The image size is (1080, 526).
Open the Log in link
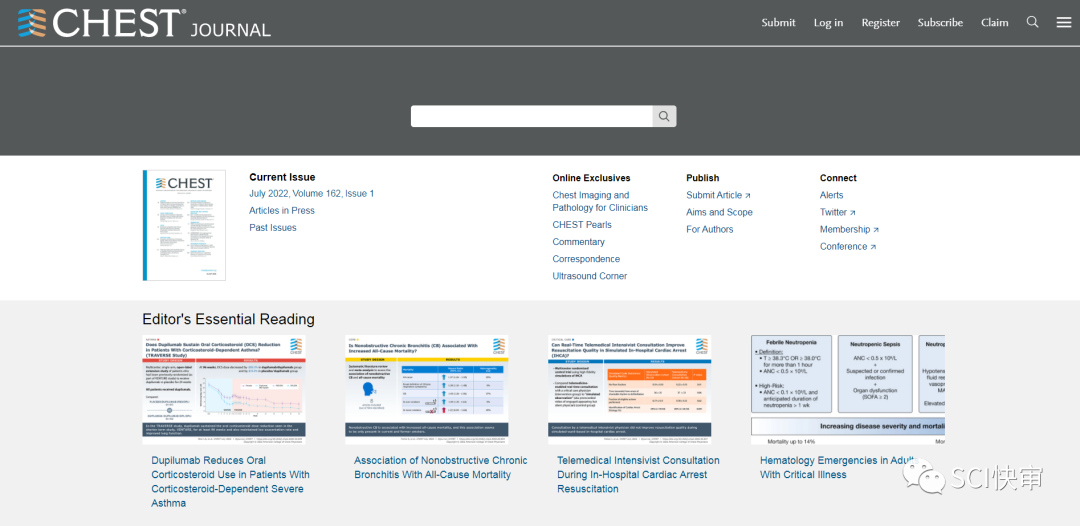(x=828, y=23)
